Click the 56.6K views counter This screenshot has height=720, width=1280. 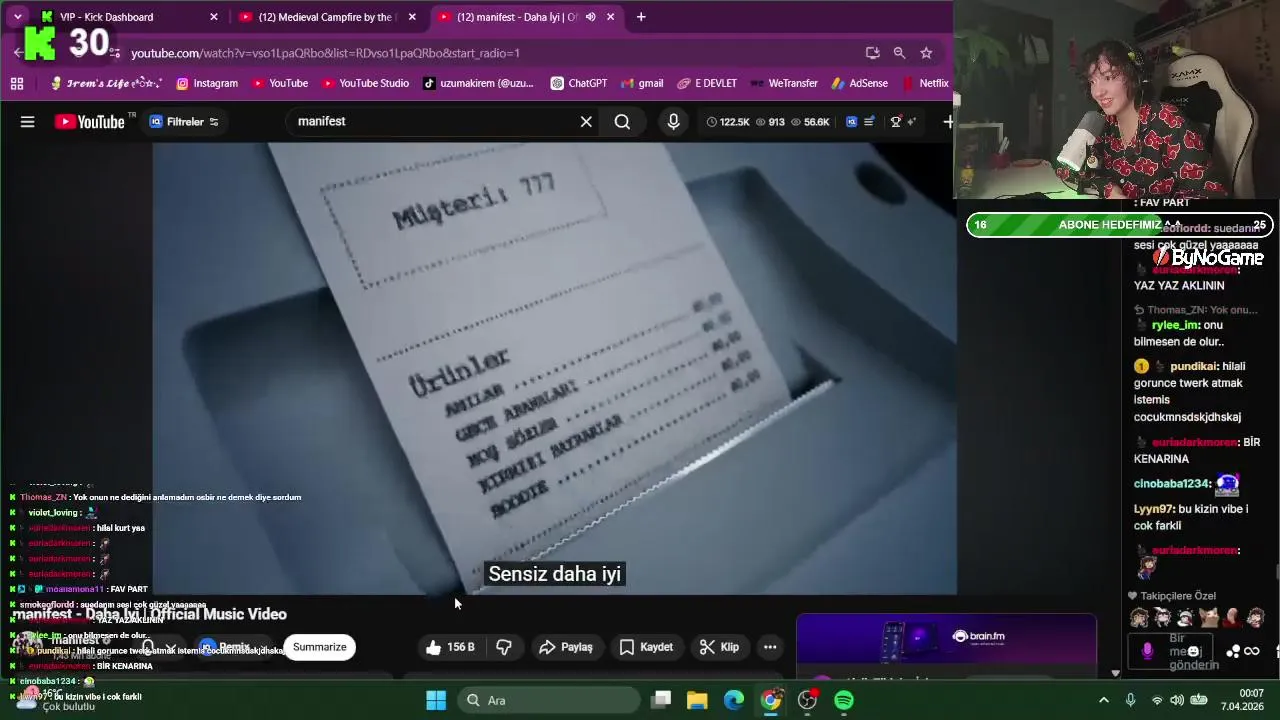point(810,122)
